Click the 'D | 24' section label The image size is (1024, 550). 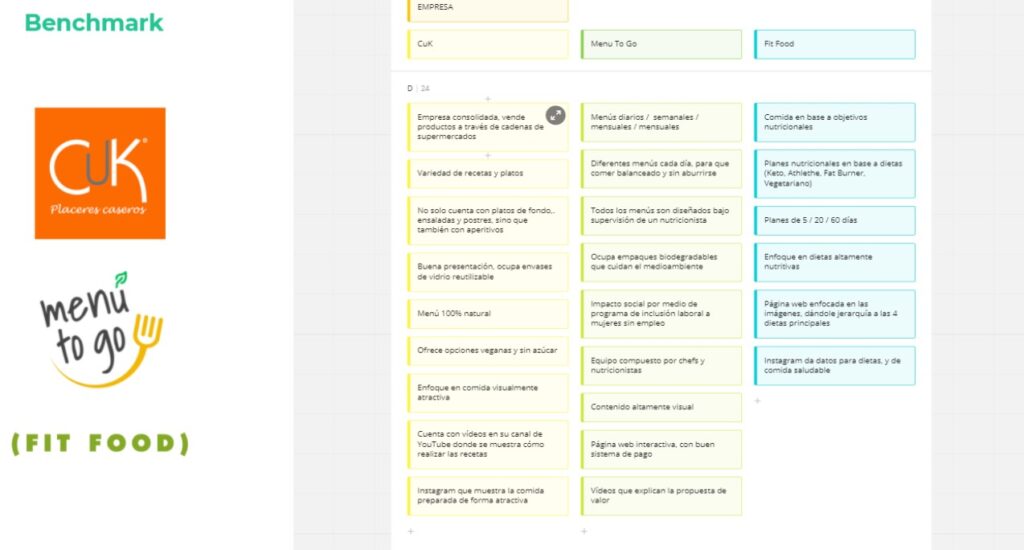pos(419,88)
